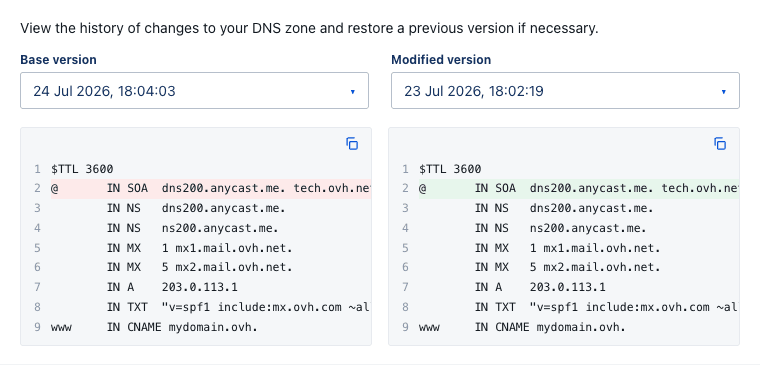The height and width of the screenshot is (365, 760).
Task: Click NS ns200.anycast.me. in base version
Action: 192,228
